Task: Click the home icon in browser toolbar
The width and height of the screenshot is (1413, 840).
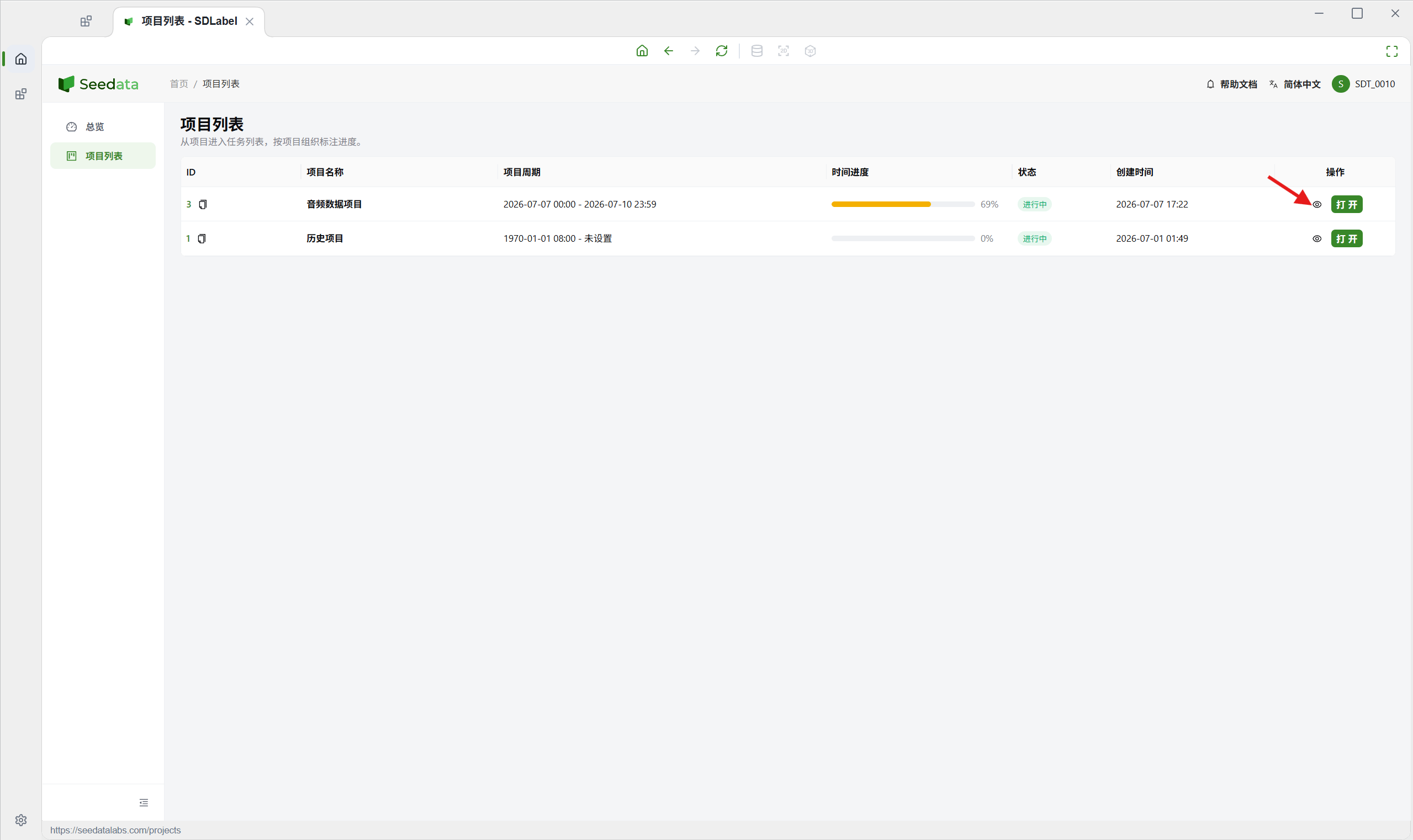Action: (642, 51)
